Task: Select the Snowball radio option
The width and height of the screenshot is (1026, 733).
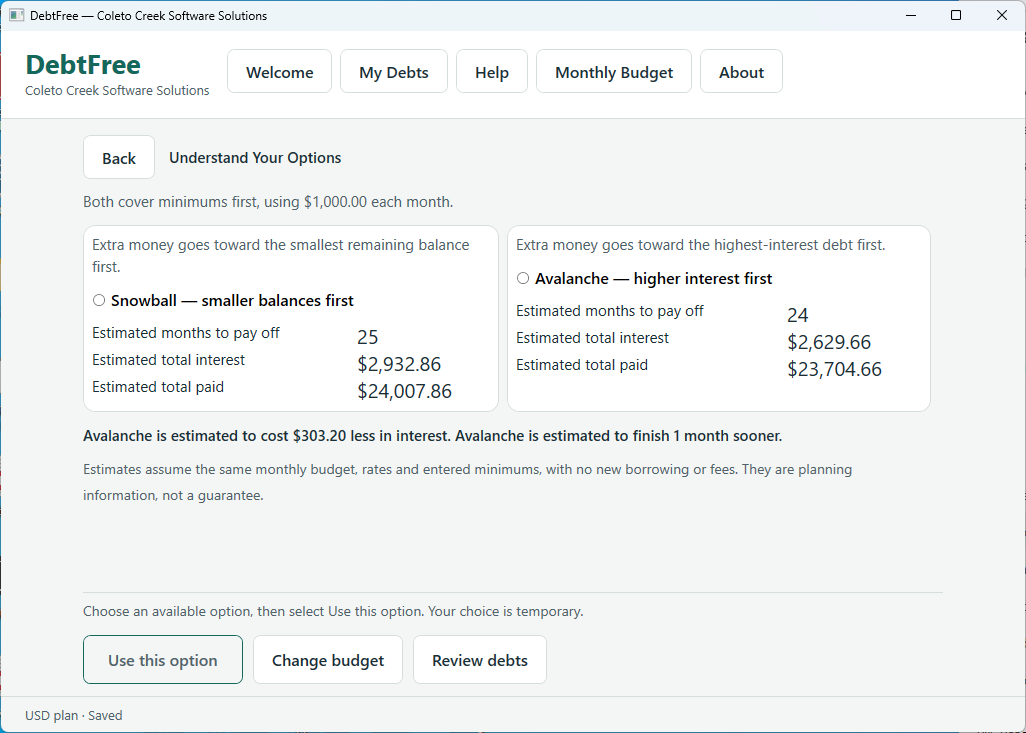Action: 99,300
